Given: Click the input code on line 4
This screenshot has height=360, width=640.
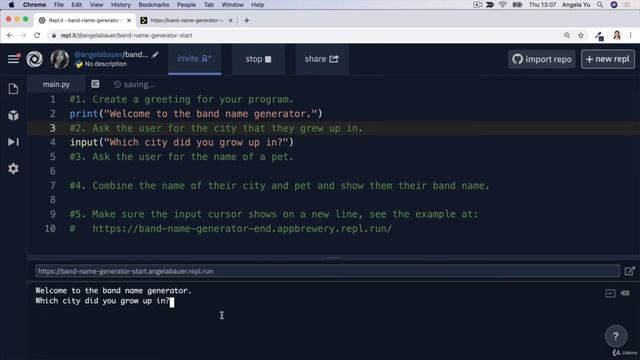Looking at the screenshot, I should tap(182, 142).
